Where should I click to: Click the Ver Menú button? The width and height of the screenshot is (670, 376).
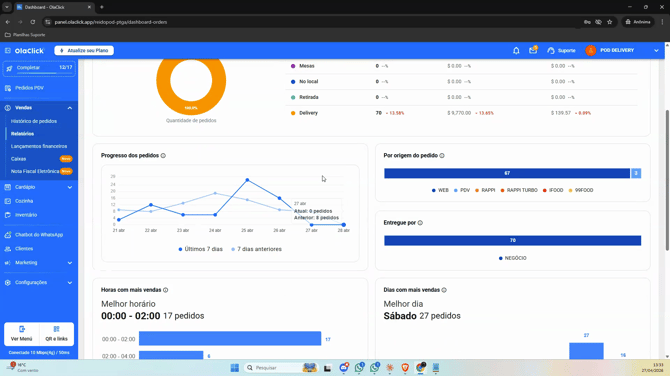[x=21, y=334]
